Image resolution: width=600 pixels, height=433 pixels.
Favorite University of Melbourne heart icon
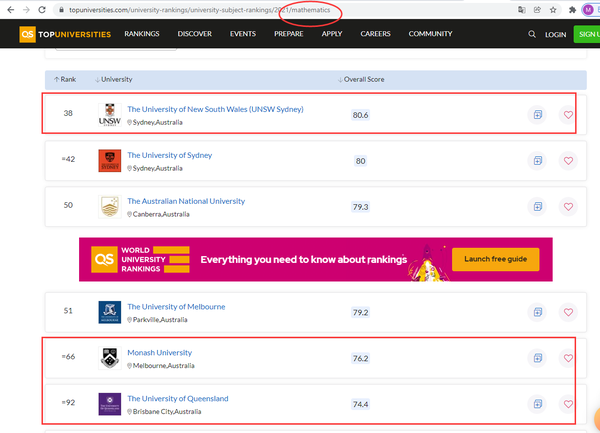coord(568,312)
